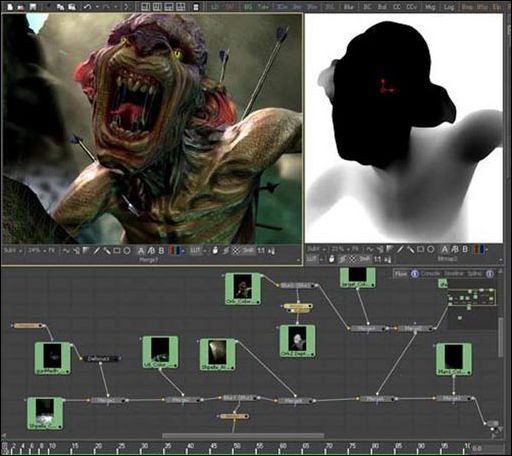Save the composition with floppy icon

(x=33, y=7)
